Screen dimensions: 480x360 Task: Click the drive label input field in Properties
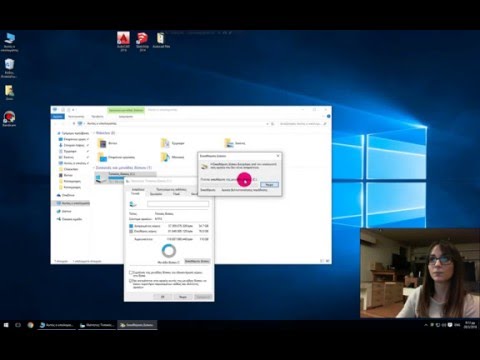click(x=178, y=204)
